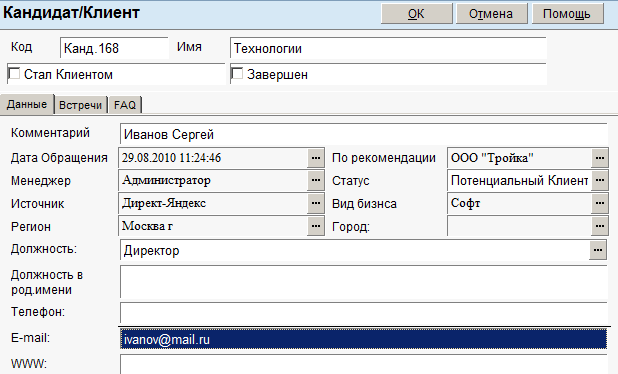Switch to the Данные tab
This screenshot has width=618, height=374.
coord(27,104)
